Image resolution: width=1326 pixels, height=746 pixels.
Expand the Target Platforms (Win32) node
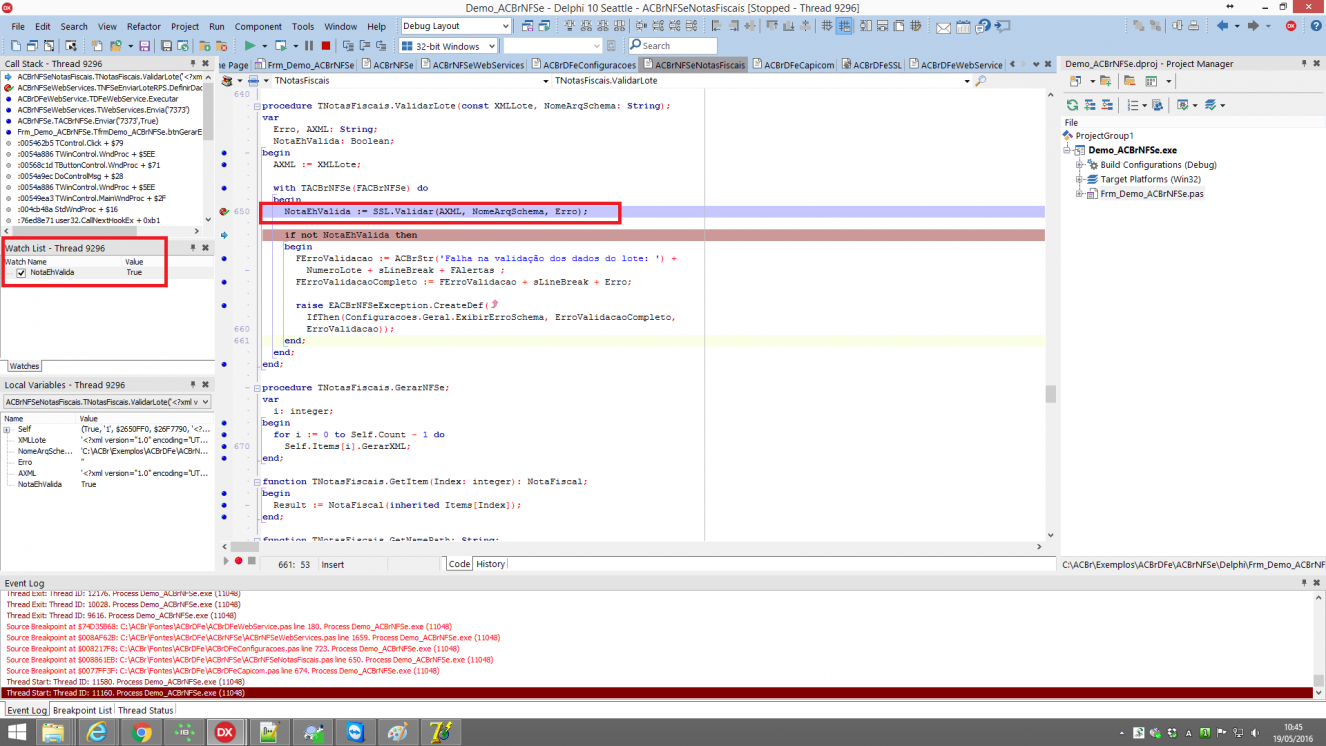(1080, 179)
